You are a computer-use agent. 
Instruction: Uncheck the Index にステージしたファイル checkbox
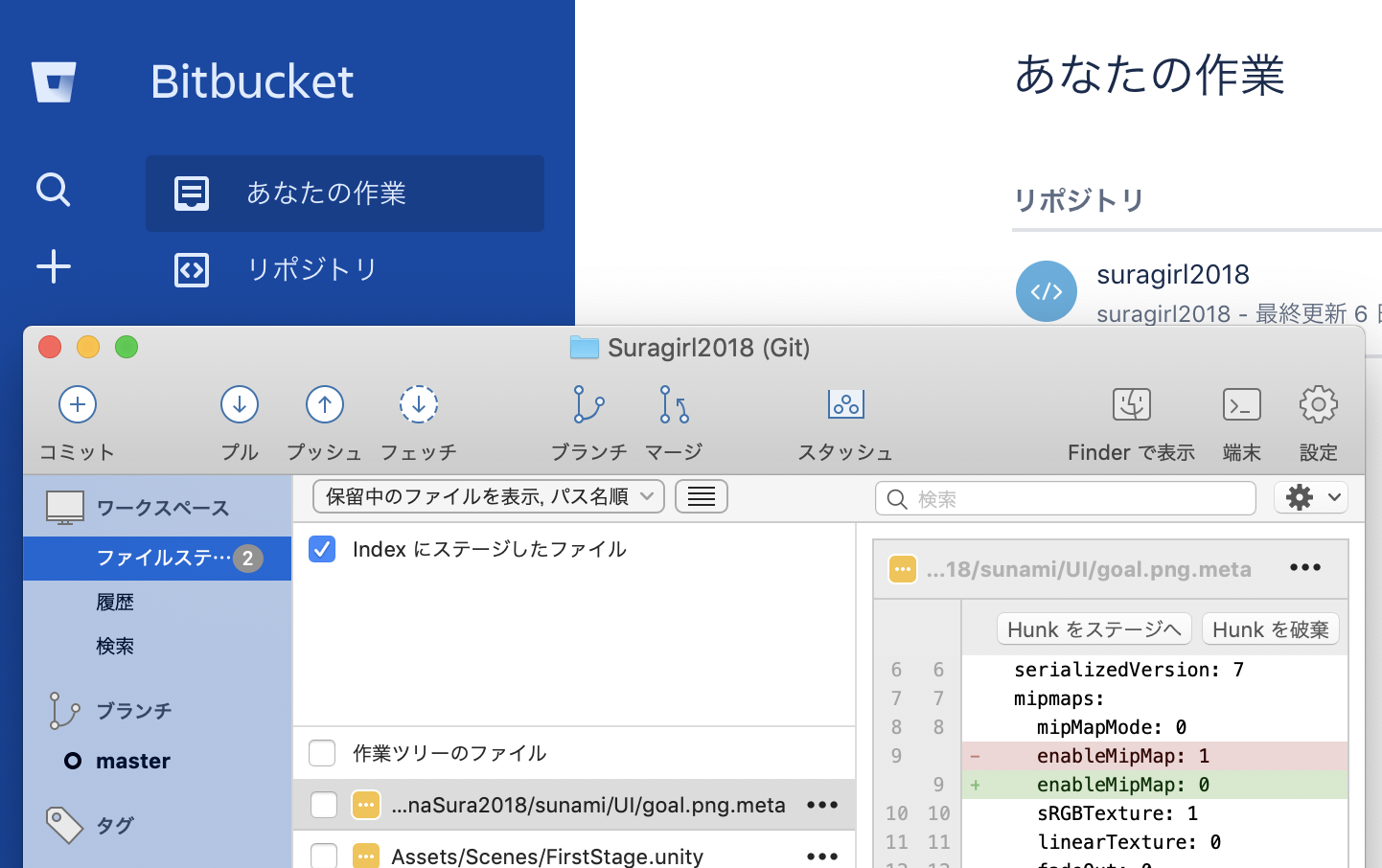coord(322,549)
